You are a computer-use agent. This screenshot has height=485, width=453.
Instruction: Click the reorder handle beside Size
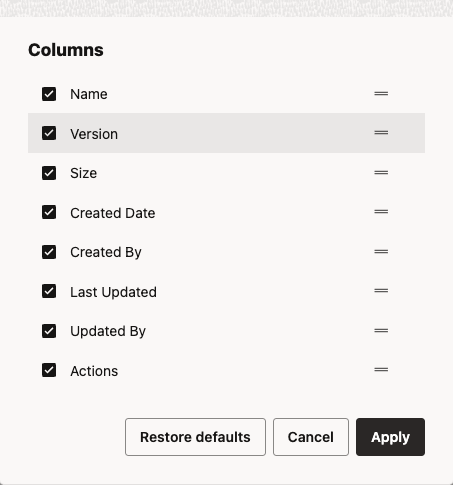(x=381, y=173)
